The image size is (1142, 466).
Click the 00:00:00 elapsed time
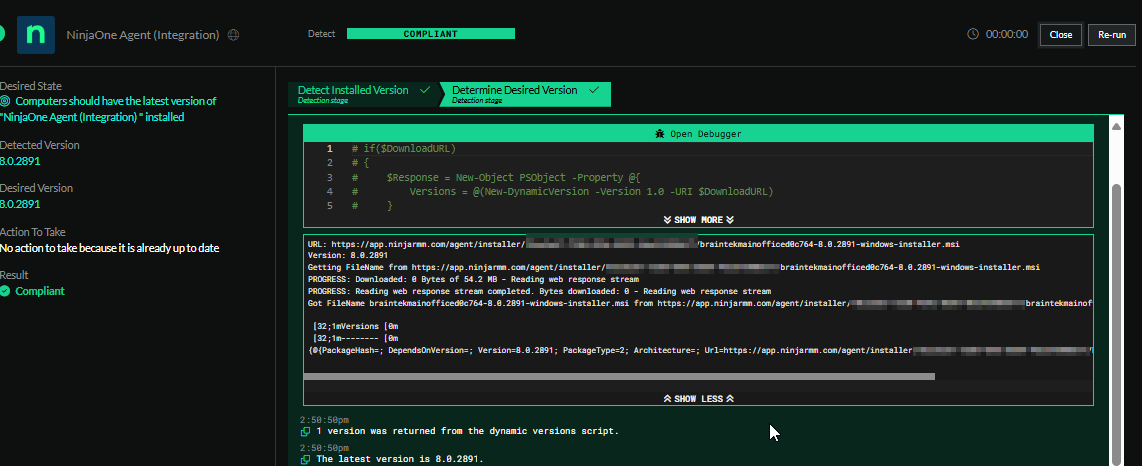[x=1007, y=34]
